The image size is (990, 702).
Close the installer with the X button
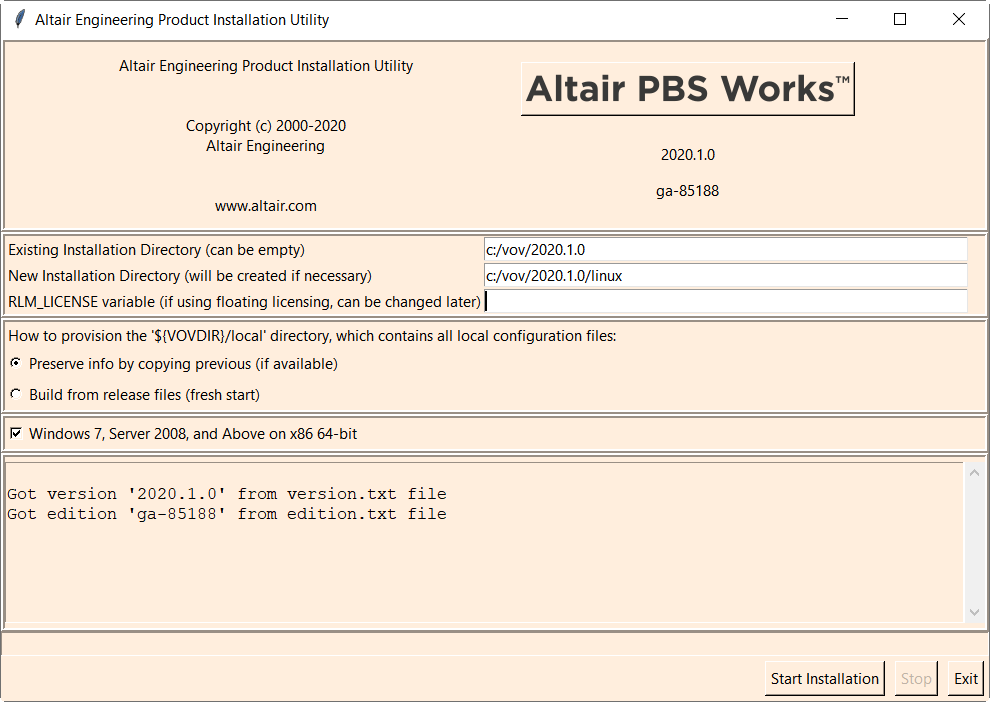[x=958, y=19]
